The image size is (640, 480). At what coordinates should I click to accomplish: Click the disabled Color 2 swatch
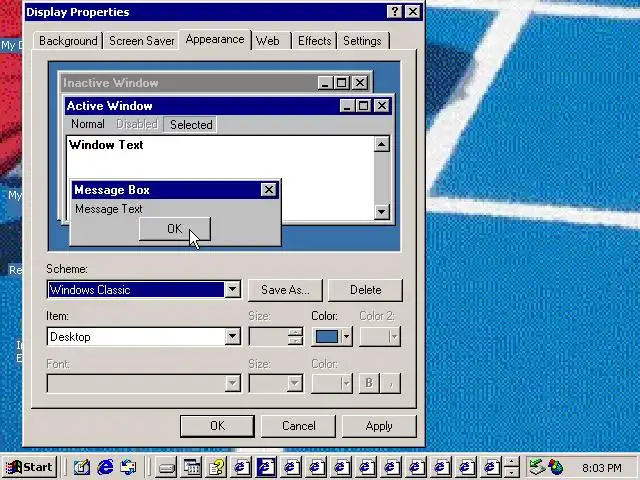pyautogui.click(x=380, y=337)
